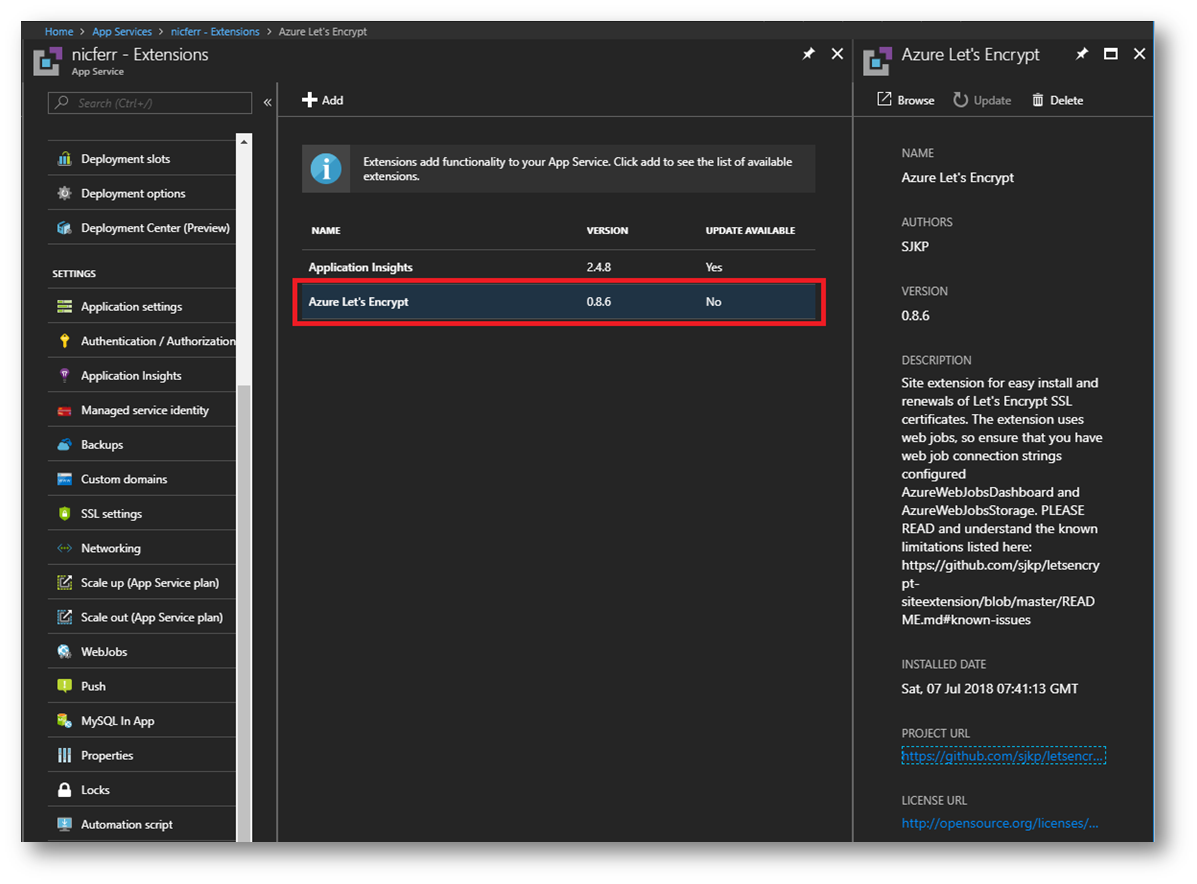Go to Home in breadcrumb
Viewport: 1197px width, 884px height.
tap(59, 31)
